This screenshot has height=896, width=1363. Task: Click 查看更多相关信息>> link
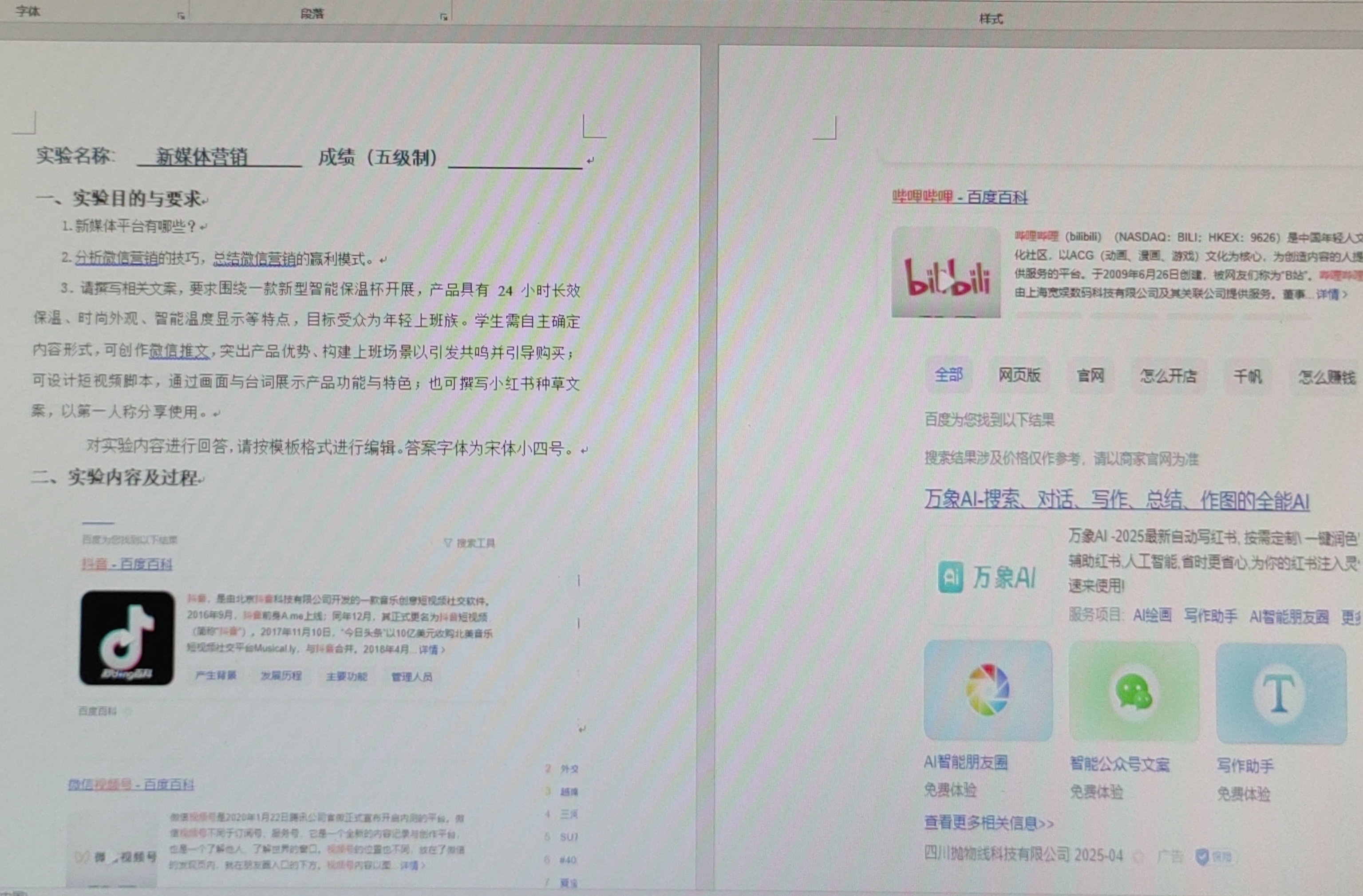click(x=988, y=823)
